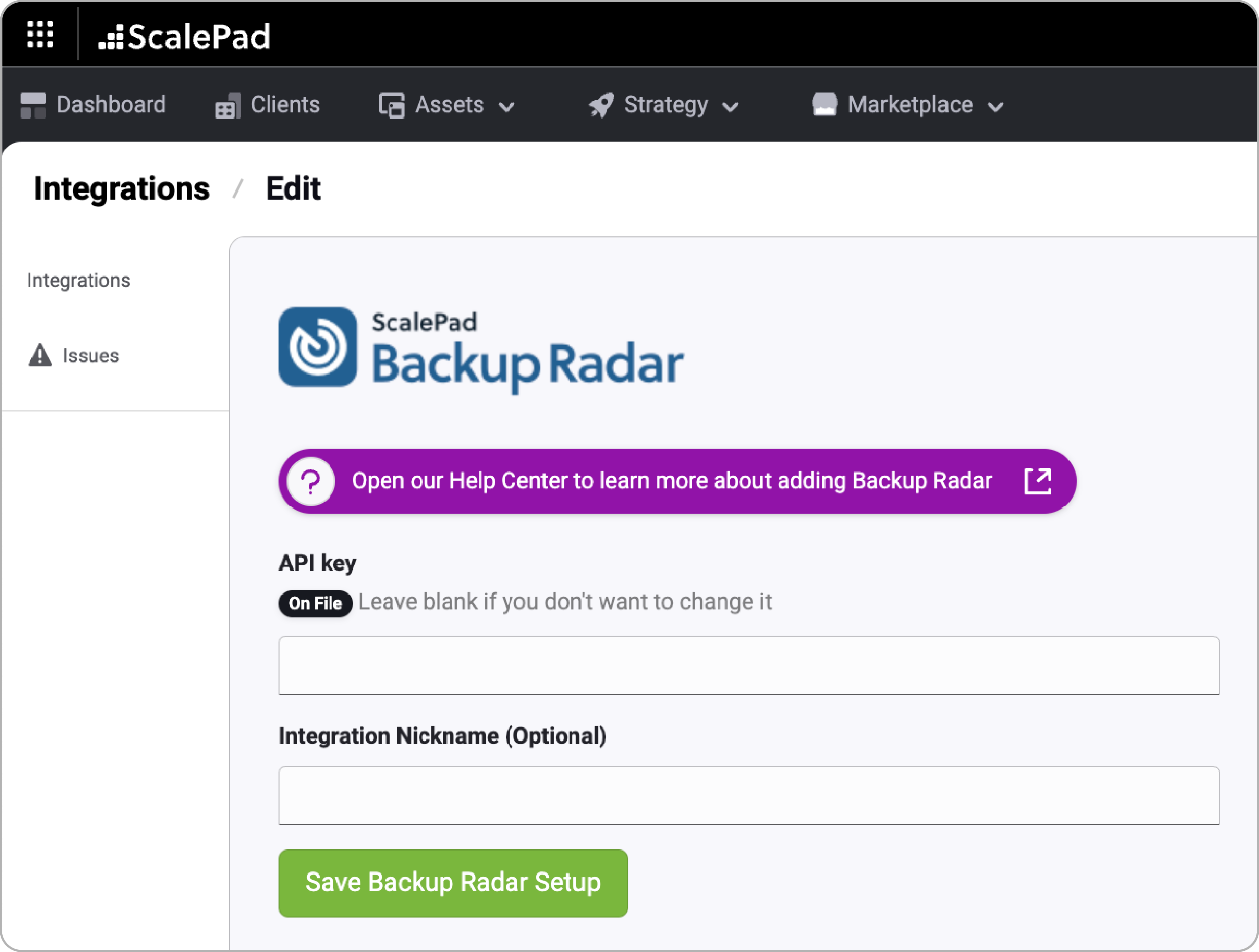Viewport: 1259px width, 952px height.
Task: Click the Edit breadcrumb title
Action: (x=293, y=188)
